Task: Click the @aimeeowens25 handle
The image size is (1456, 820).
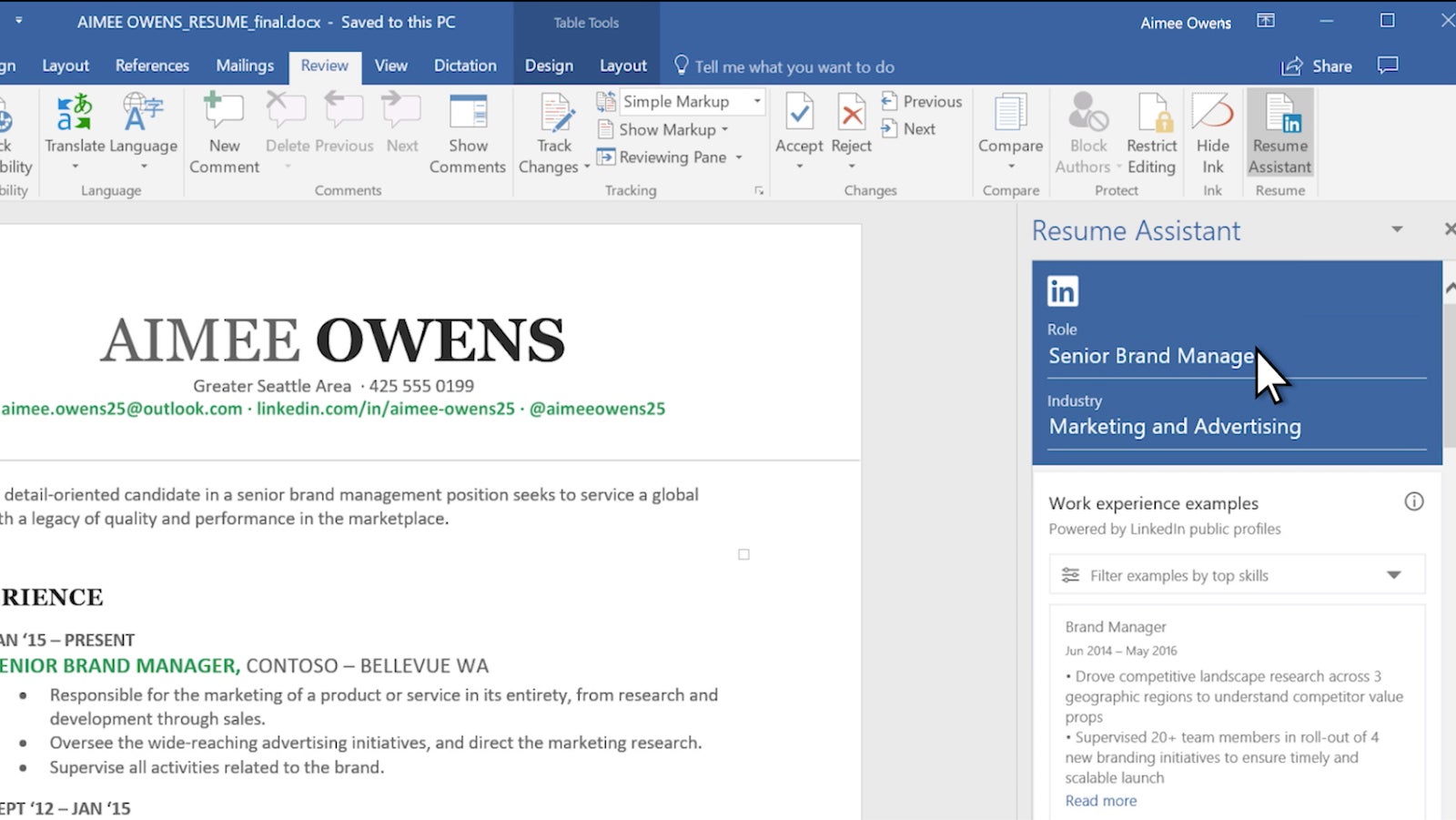Action: click(597, 409)
